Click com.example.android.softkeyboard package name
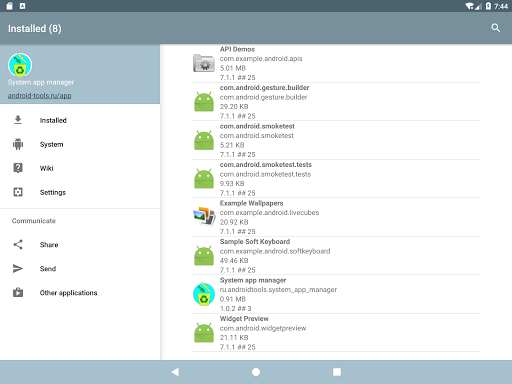 (275, 251)
